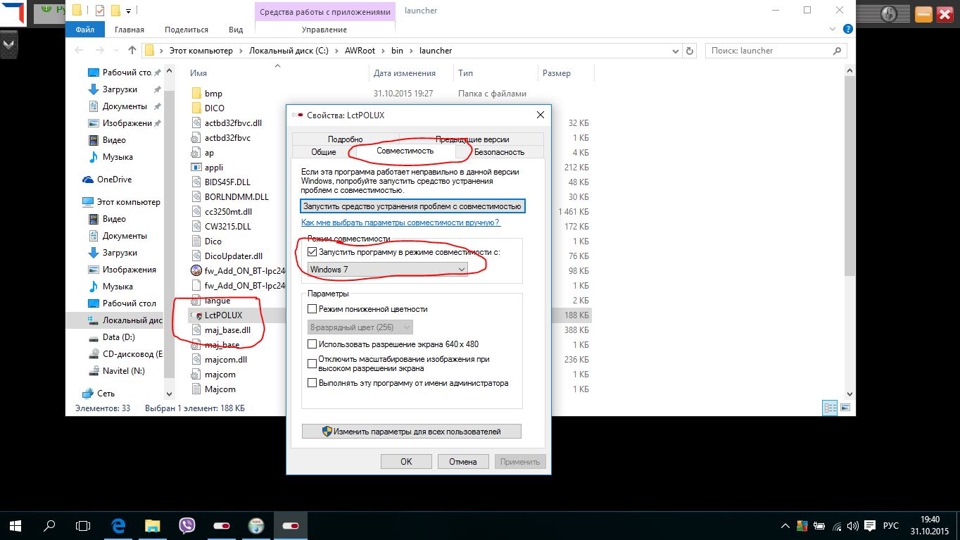
Task: Click the properties icon in quick access toolbar
Action: tap(100, 10)
